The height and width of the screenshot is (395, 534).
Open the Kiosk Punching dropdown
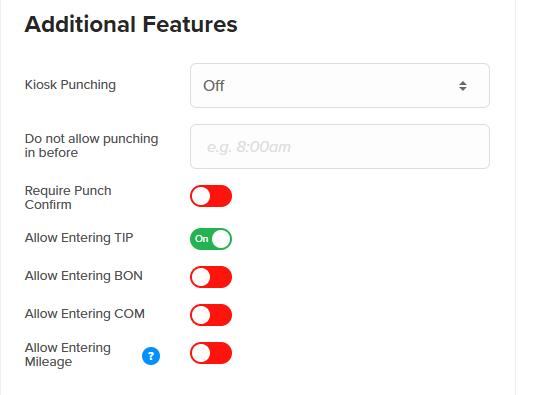340,85
